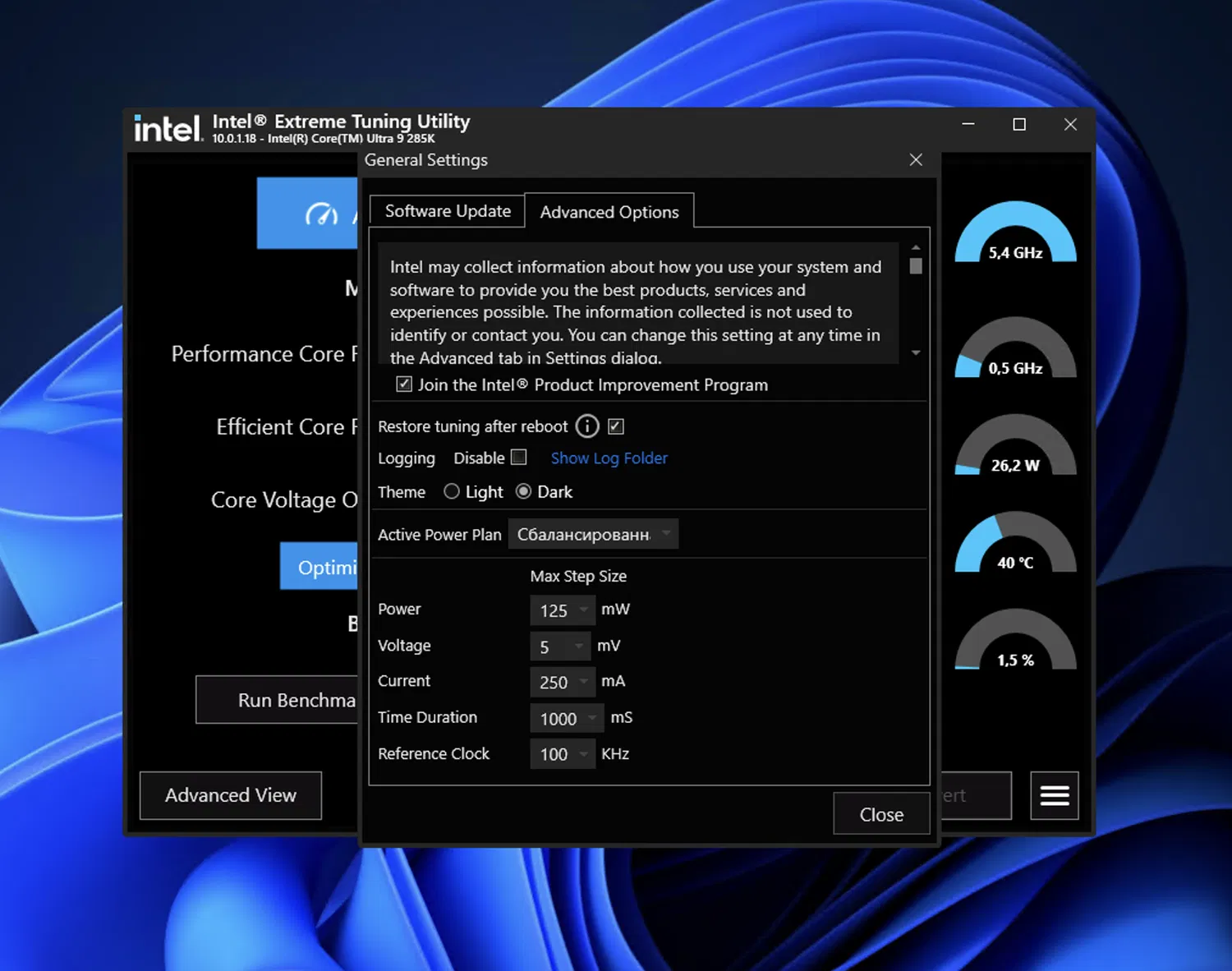Close the Intel Extreme Tuning Utility window

(1070, 124)
